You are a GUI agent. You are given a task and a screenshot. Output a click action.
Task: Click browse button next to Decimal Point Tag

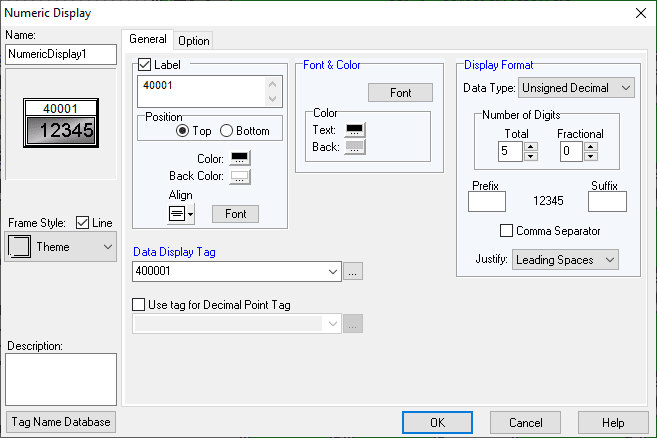tap(353, 324)
